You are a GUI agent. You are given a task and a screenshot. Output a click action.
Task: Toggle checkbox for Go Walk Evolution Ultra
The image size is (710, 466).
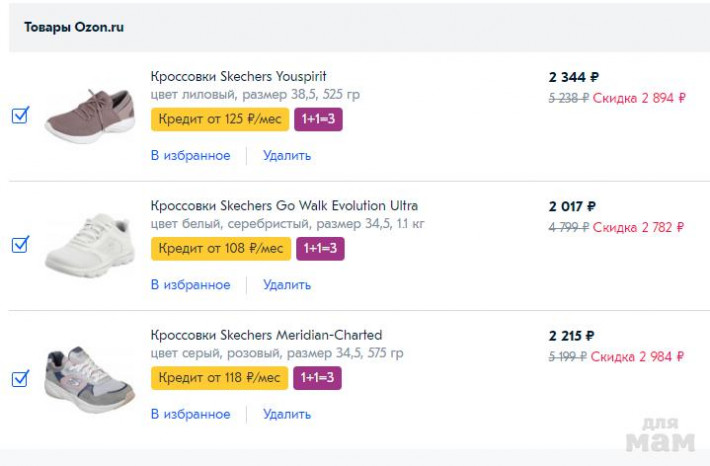(x=20, y=244)
